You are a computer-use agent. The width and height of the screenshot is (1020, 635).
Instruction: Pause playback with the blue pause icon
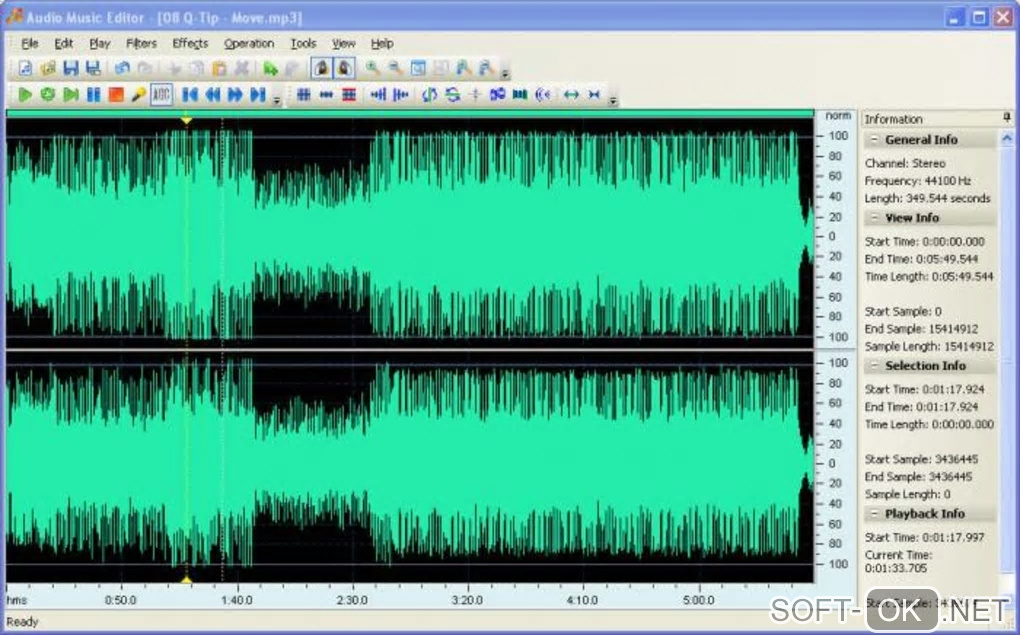pyautogui.click(x=93, y=95)
